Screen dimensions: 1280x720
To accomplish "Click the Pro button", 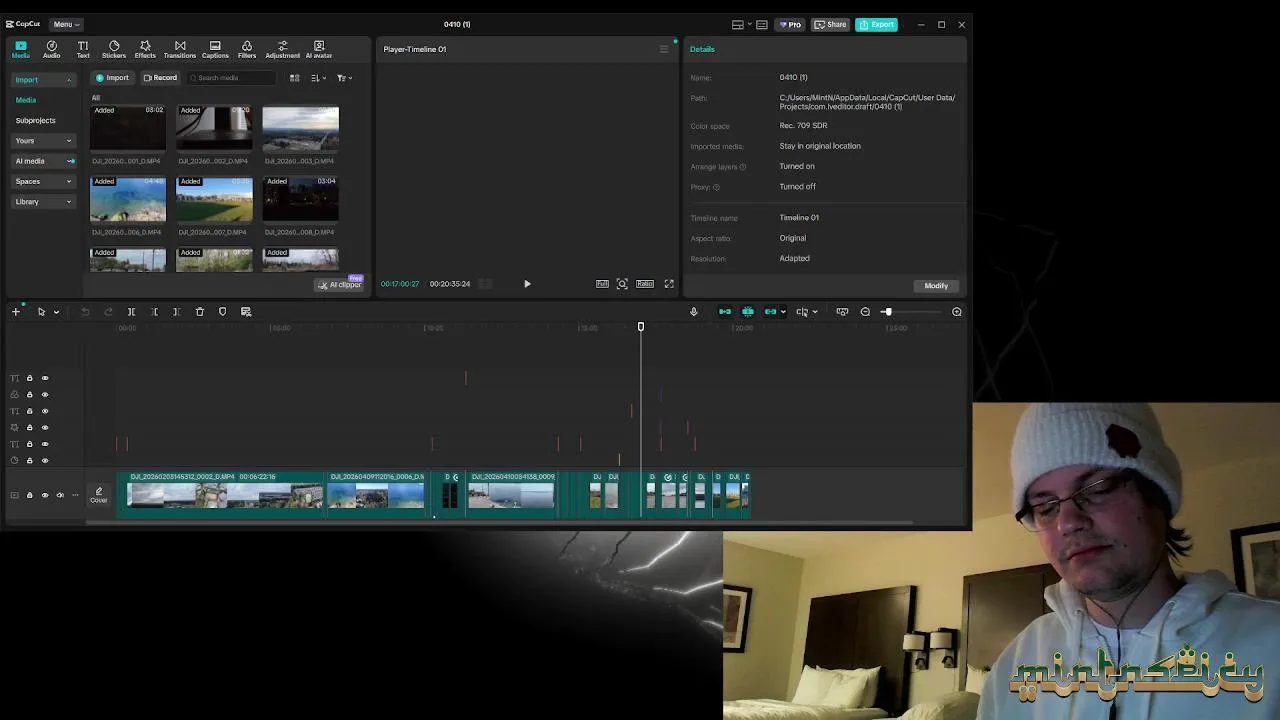I will tap(789, 24).
